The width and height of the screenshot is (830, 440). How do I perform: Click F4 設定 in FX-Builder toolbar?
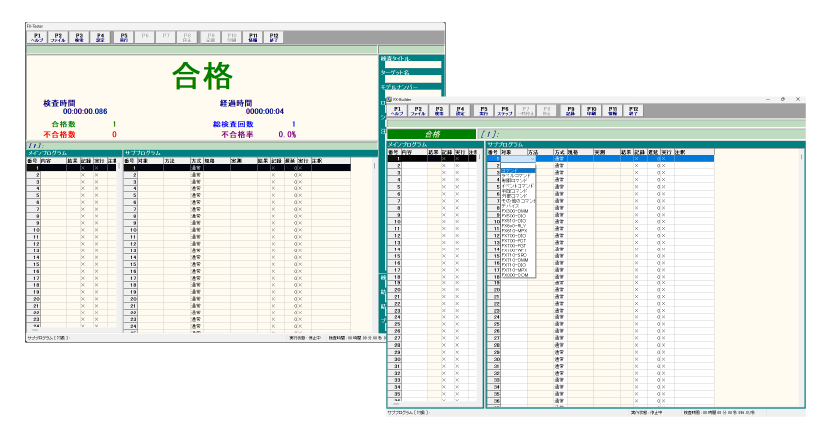tap(461, 112)
